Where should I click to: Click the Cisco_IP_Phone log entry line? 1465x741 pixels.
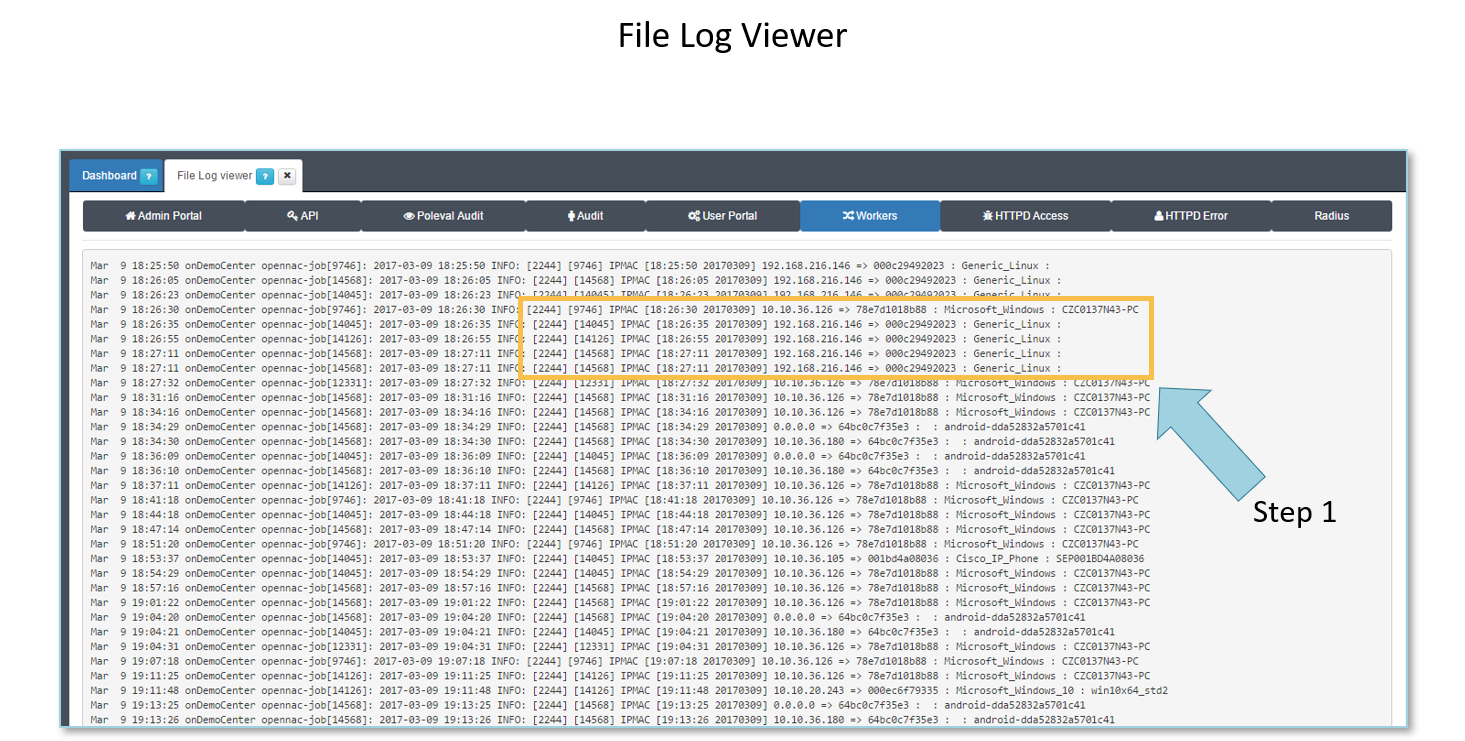pyautogui.click(x=617, y=559)
